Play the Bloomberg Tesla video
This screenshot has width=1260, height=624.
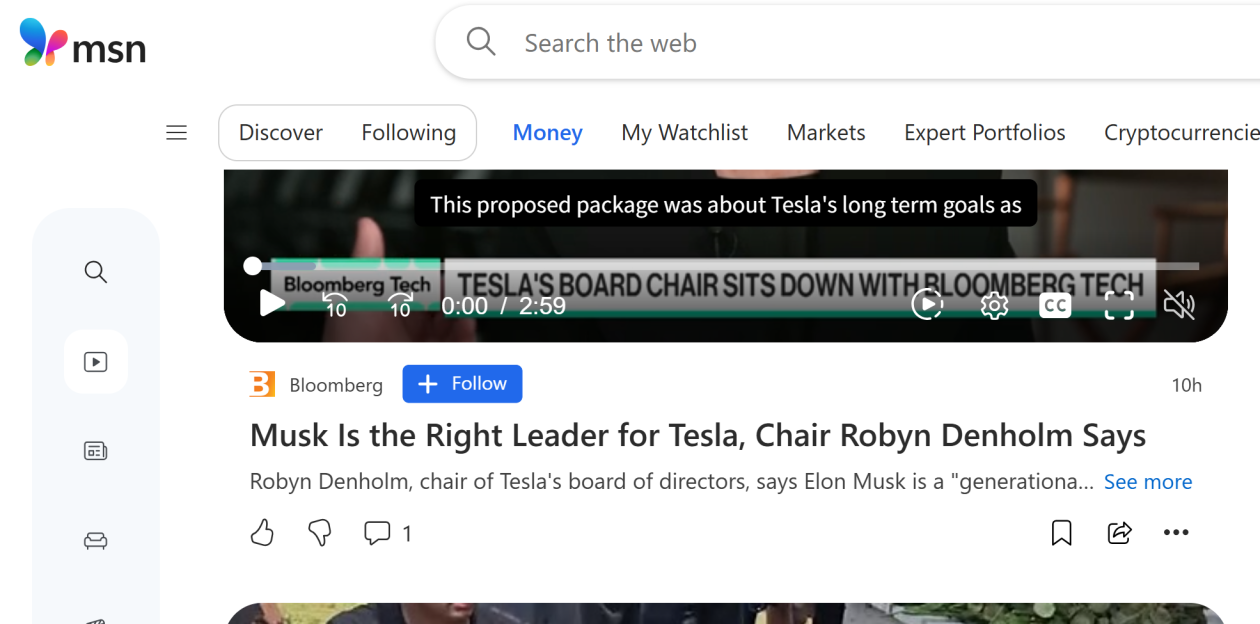pos(272,304)
